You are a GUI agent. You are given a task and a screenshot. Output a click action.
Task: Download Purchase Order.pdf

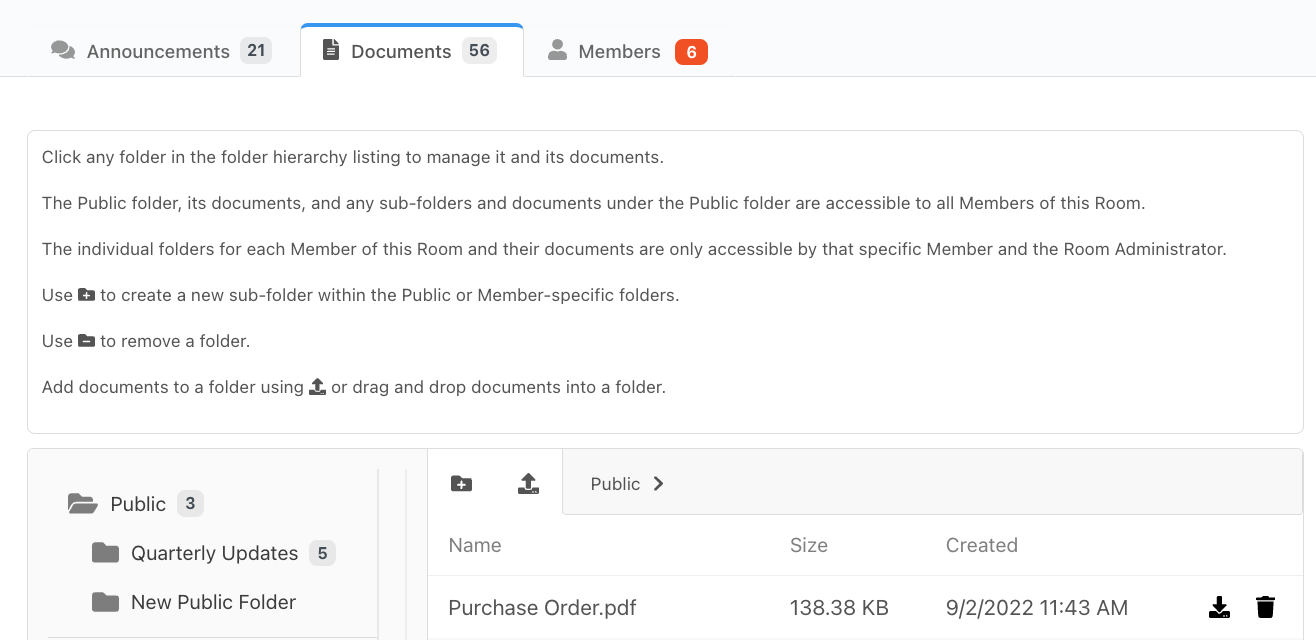[1218, 607]
